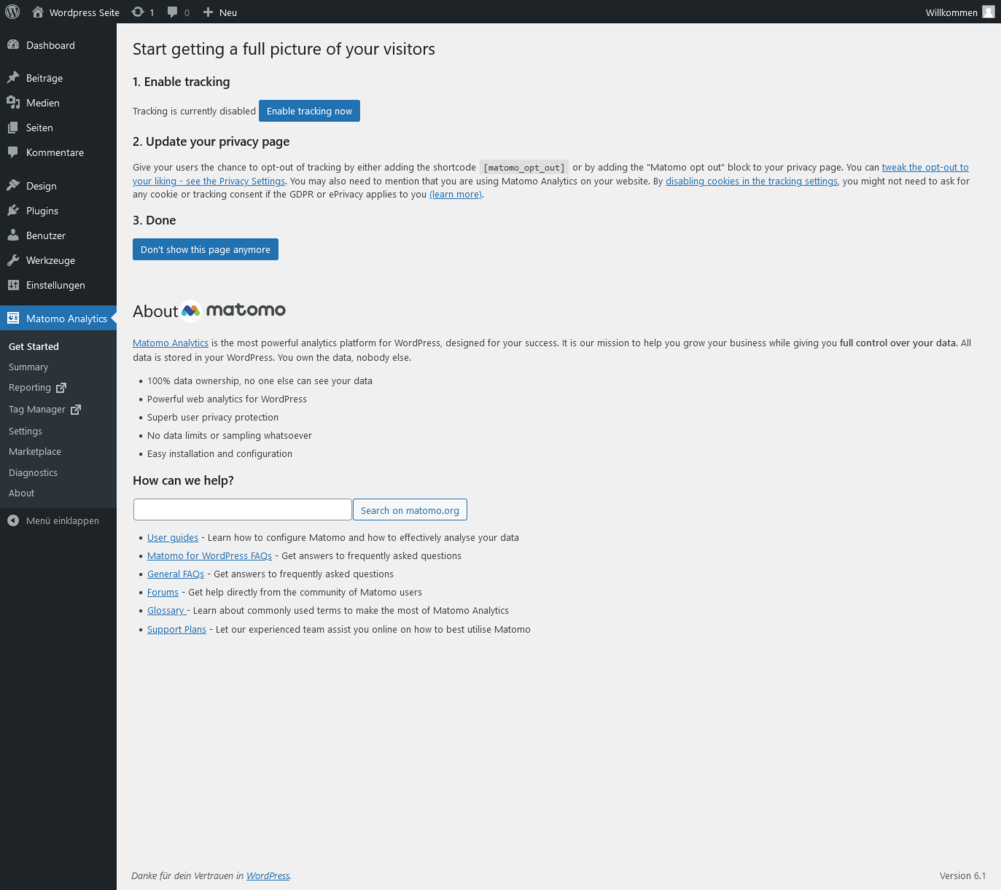The image size is (1001, 890).
Task: Open the Matomo Diagnostics submenu item
Action: tap(33, 472)
